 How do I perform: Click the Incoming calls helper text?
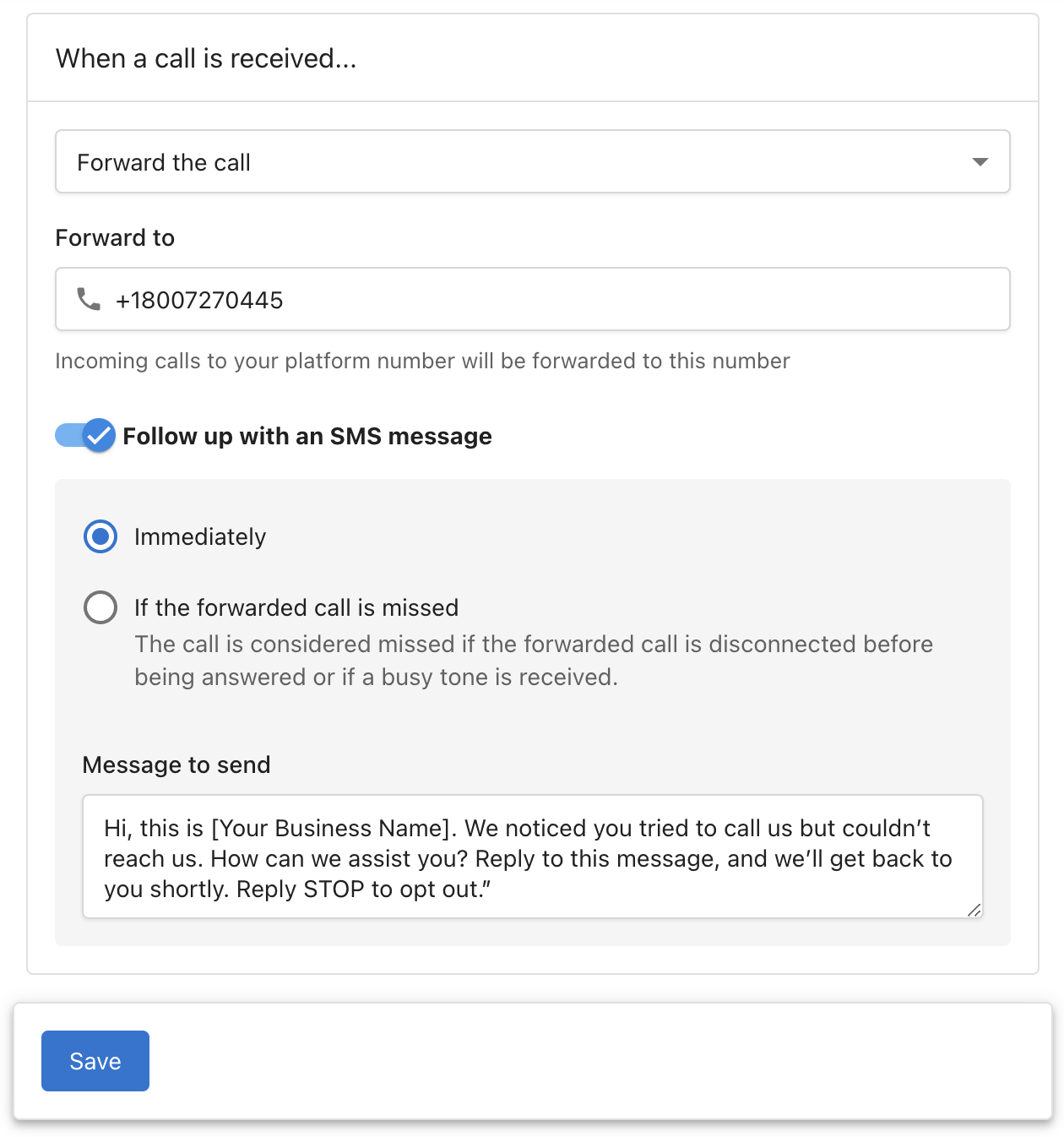422,361
